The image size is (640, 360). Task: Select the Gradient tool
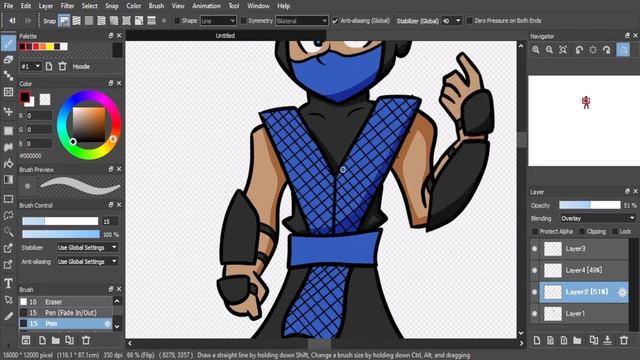click(x=8, y=180)
